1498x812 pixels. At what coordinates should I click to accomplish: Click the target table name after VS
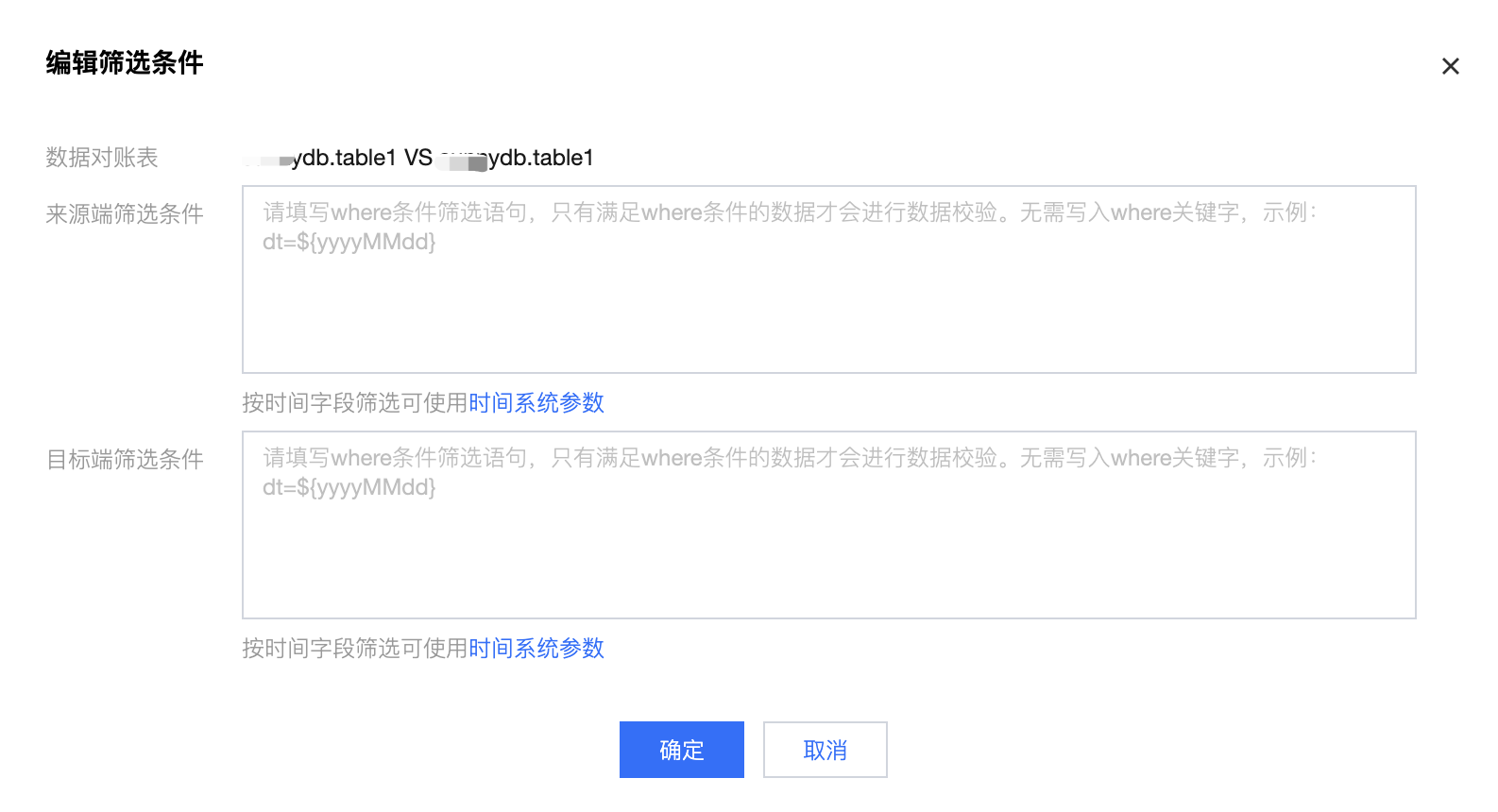click(517, 158)
